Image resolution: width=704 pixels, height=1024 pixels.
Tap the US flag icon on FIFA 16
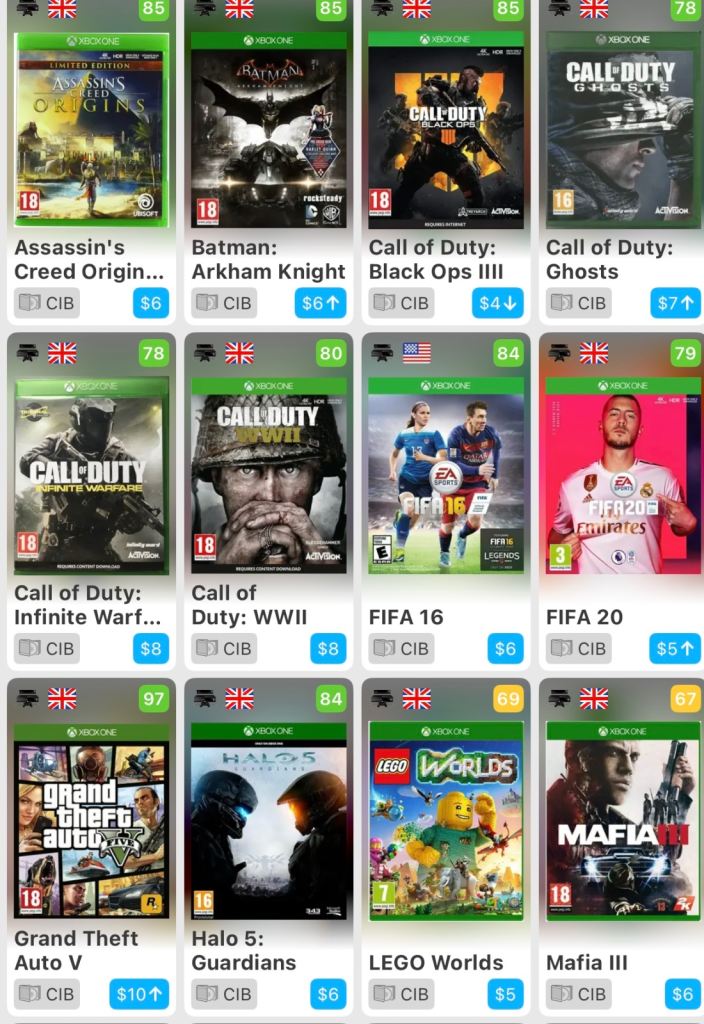point(417,353)
